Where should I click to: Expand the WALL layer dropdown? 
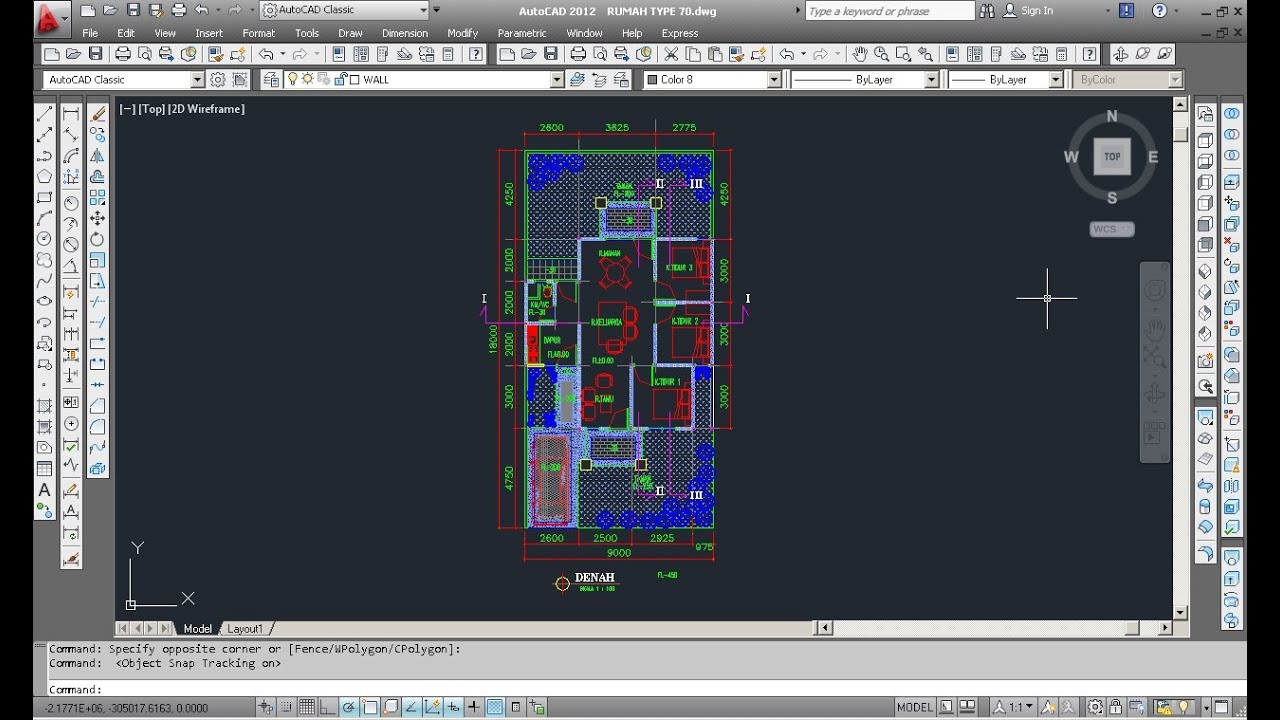click(x=557, y=79)
